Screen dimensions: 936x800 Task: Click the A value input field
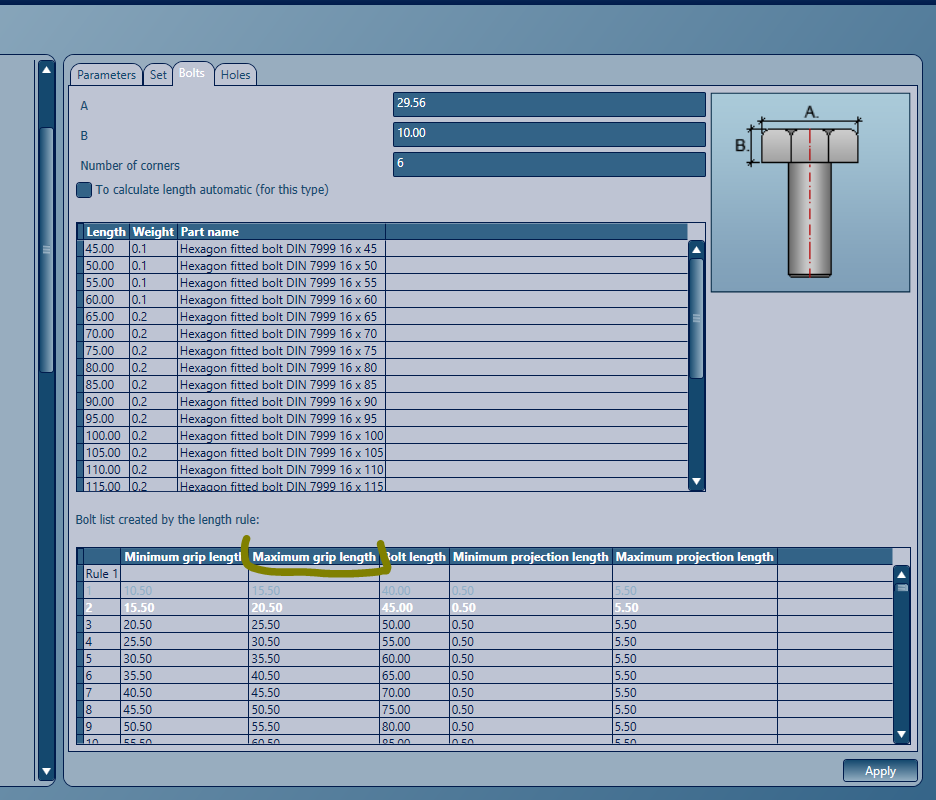coord(548,104)
